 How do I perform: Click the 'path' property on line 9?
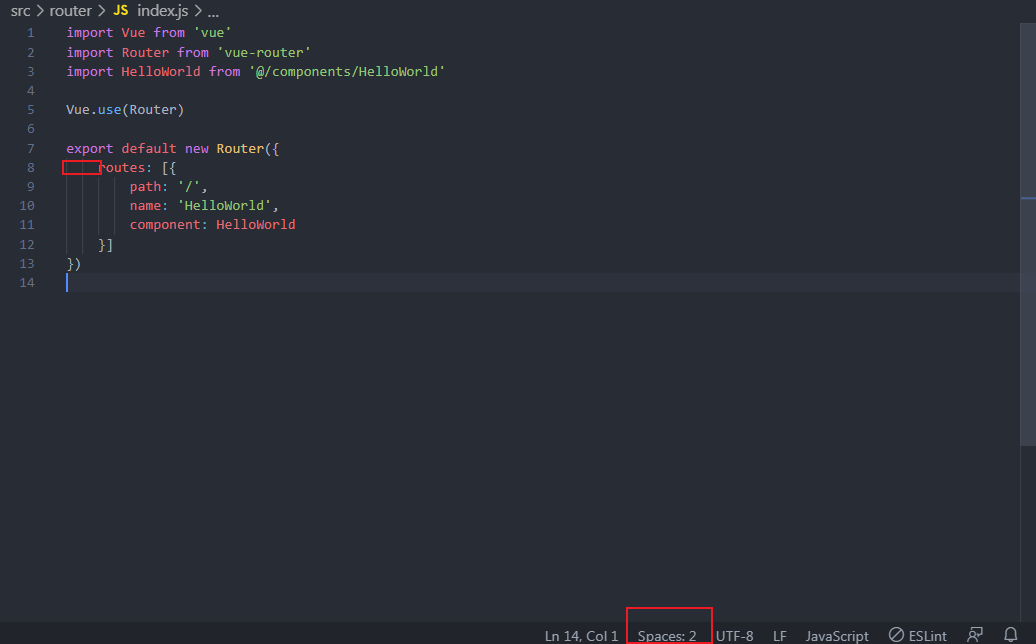click(x=145, y=187)
